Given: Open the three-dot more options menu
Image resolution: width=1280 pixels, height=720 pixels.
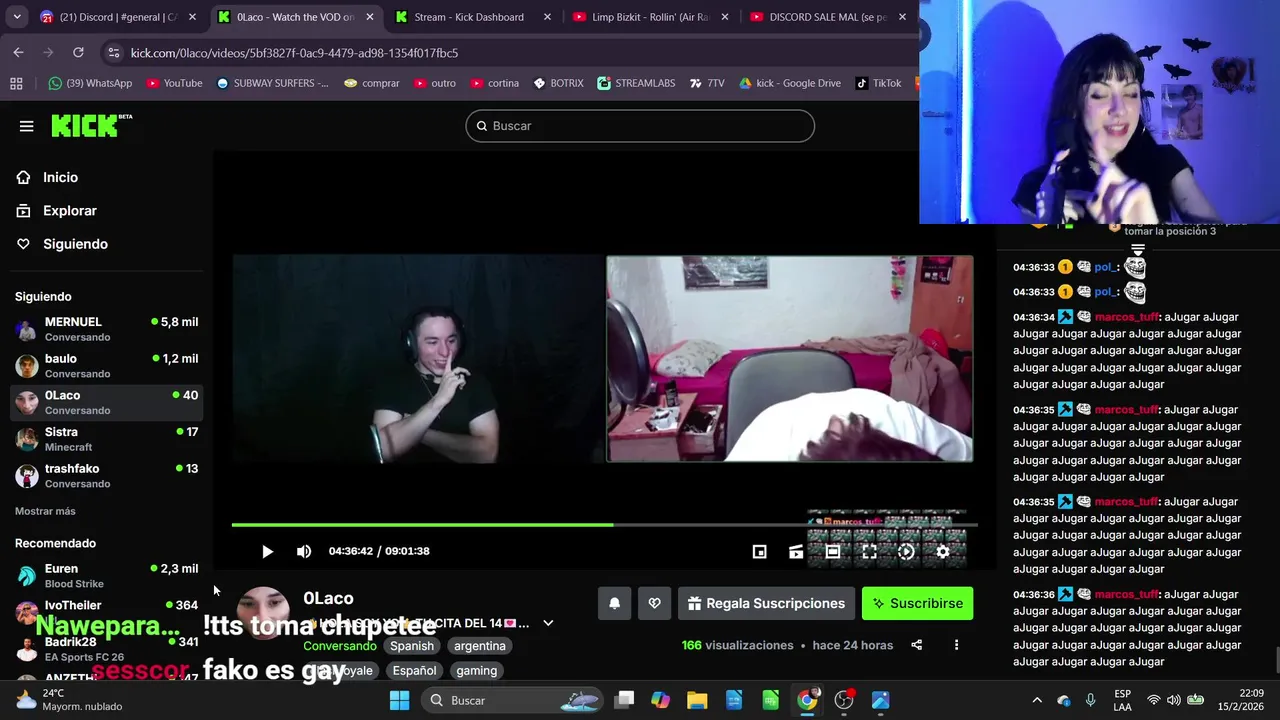Looking at the screenshot, I should [956, 645].
